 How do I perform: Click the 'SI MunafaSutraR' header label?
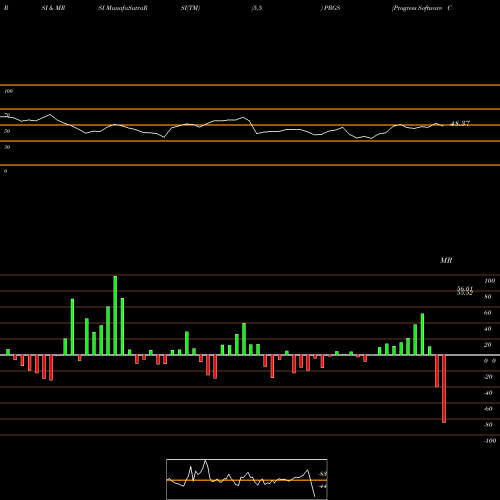point(123,8)
